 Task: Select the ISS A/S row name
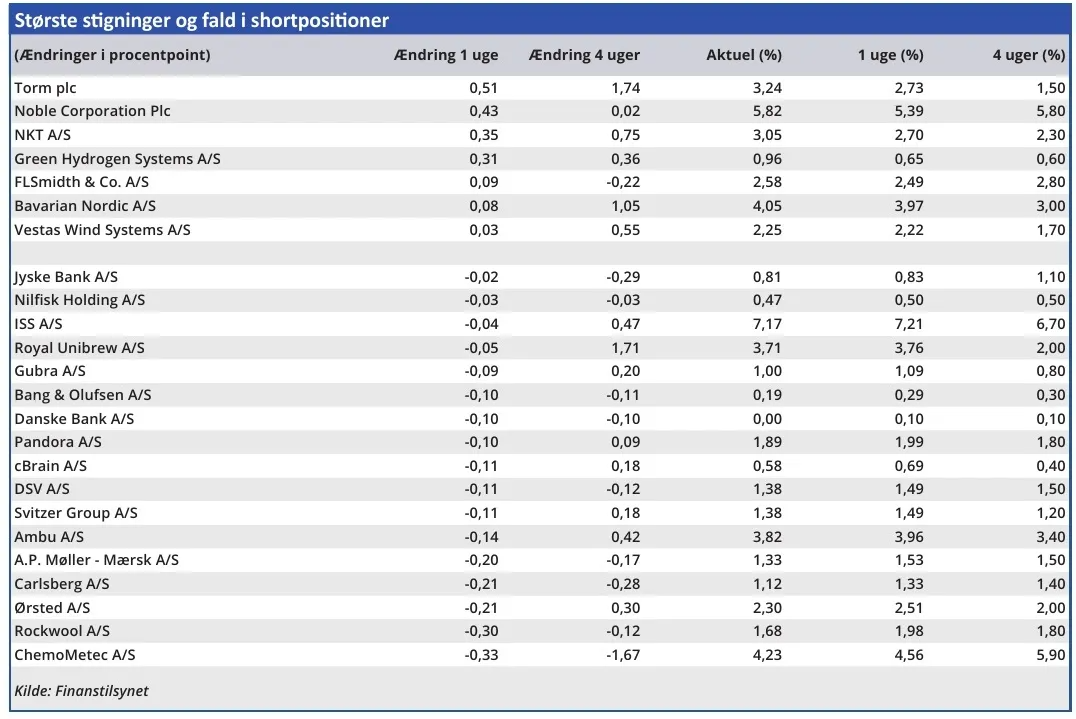click(38, 324)
